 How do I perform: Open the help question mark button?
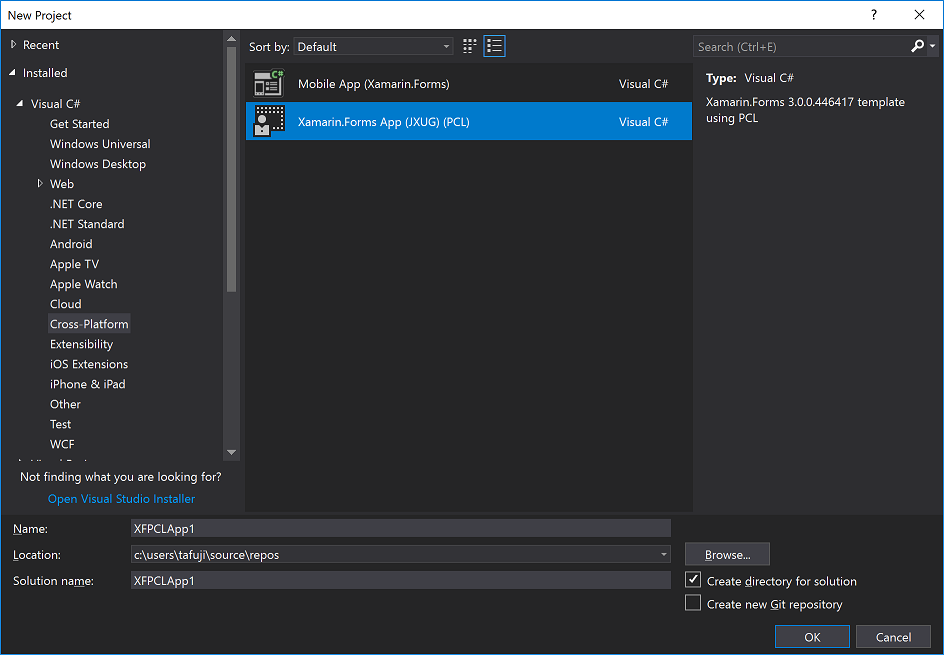click(x=874, y=15)
